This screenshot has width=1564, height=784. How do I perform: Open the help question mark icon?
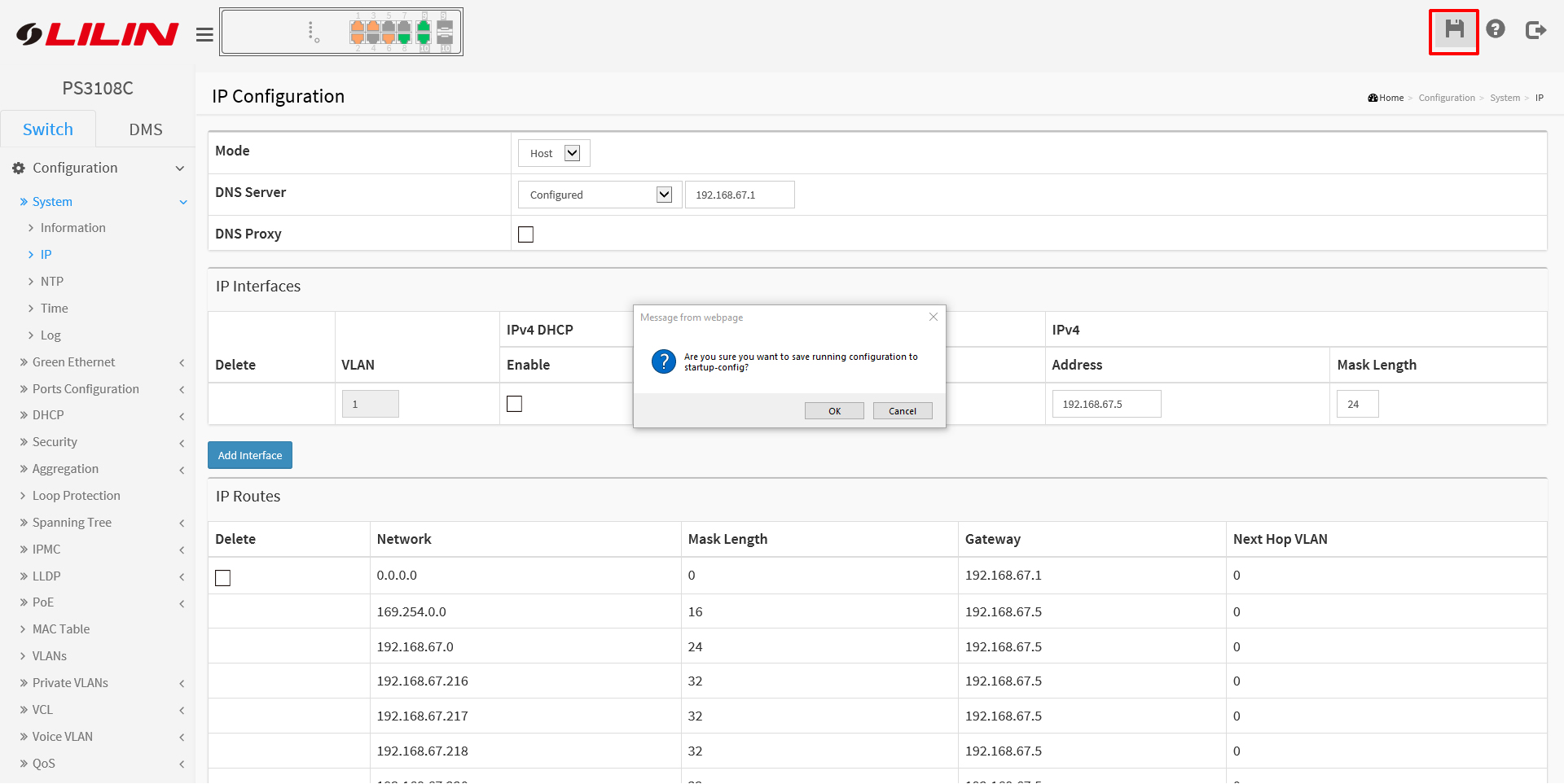click(x=1495, y=29)
